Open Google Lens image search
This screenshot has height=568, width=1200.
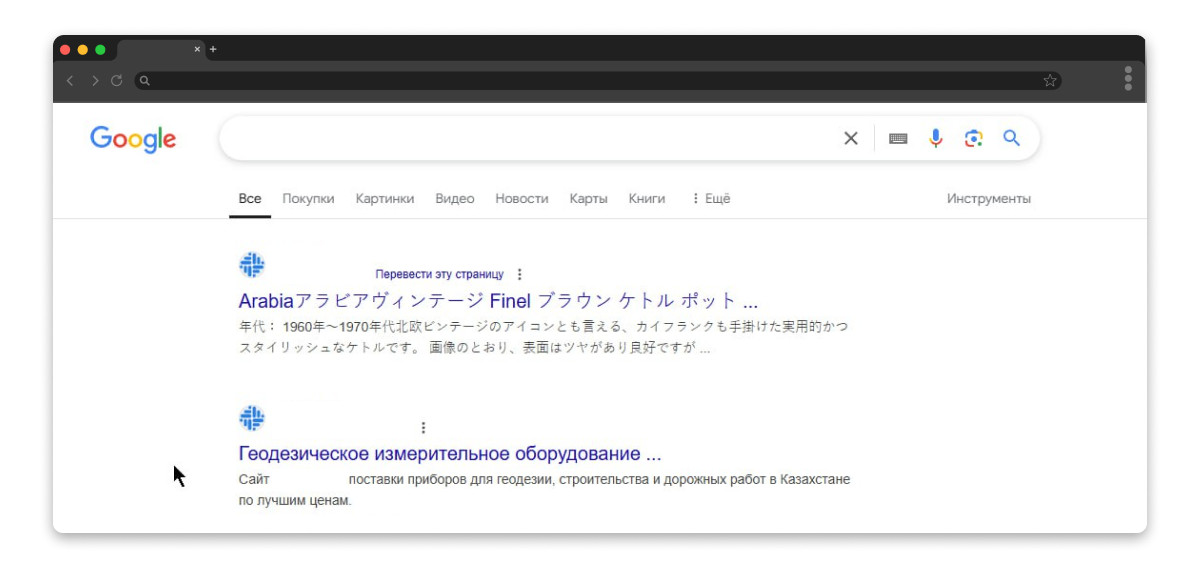(973, 139)
